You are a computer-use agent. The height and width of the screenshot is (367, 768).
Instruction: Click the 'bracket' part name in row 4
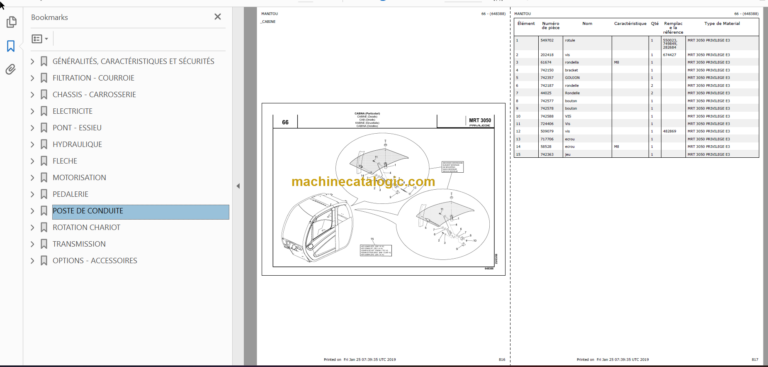click(572, 70)
